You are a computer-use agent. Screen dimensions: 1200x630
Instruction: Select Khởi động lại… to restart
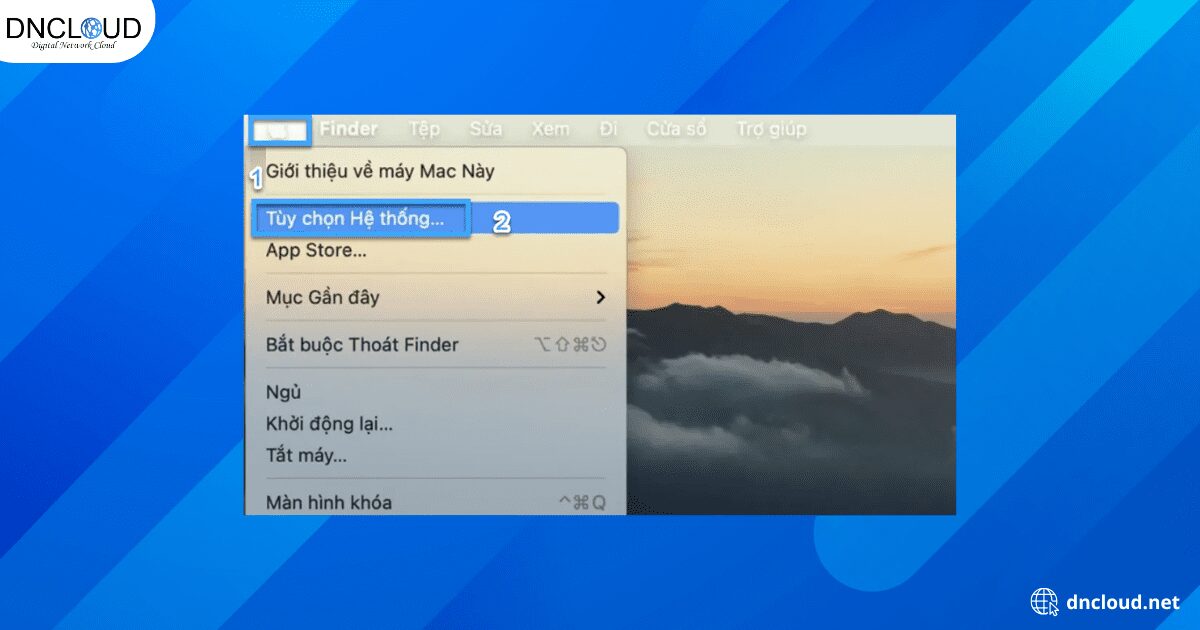436,423
